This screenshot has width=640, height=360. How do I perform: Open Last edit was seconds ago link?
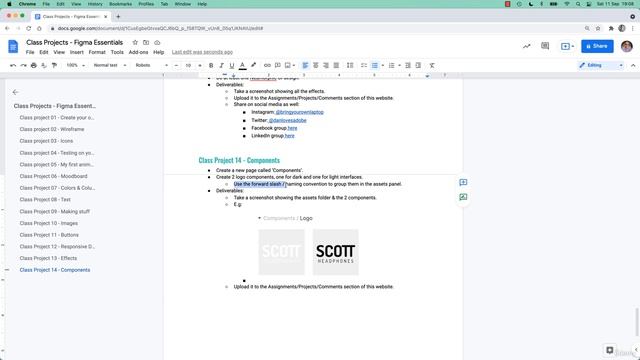point(202,52)
